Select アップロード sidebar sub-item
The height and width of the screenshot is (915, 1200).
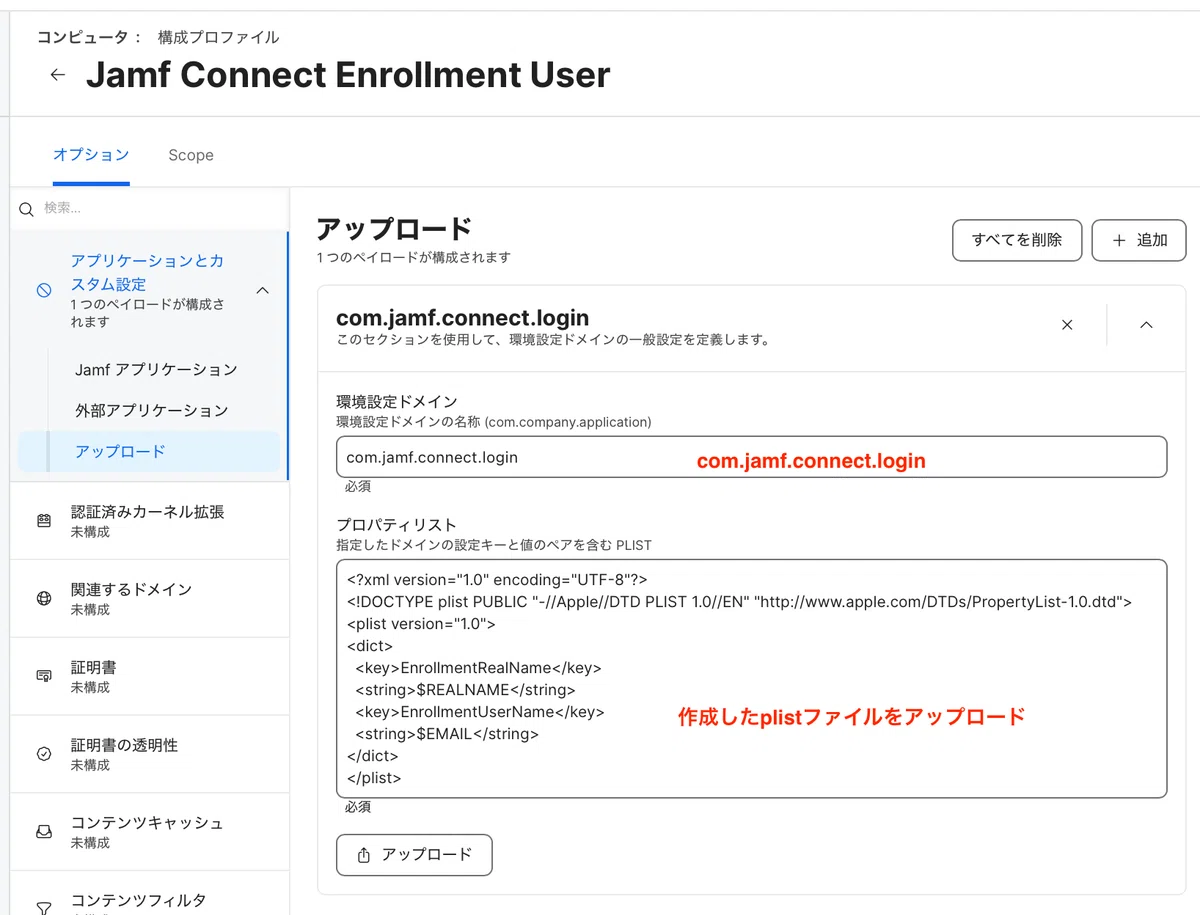coord(149,451)
